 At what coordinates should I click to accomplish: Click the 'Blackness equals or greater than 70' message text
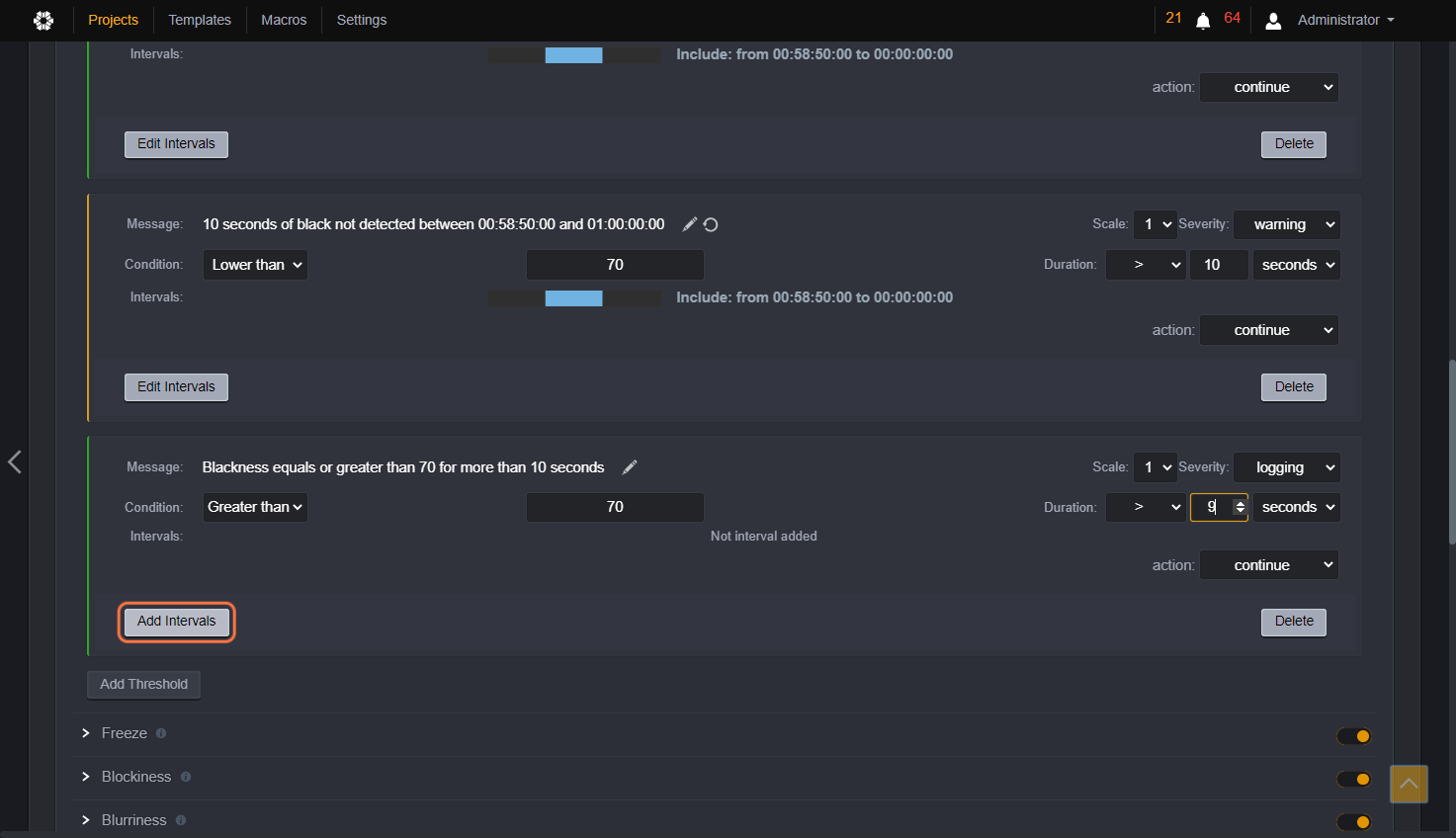pyautogui.click(x=403, y=467)
